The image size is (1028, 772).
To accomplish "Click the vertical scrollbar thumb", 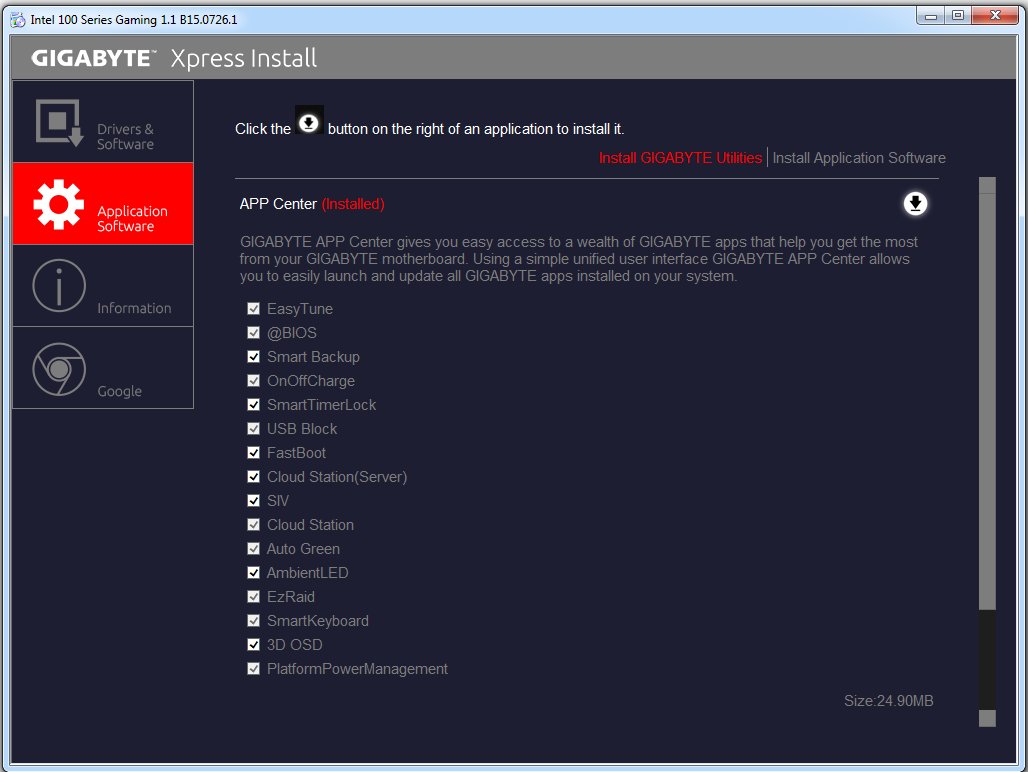I will tap(987, 400).
